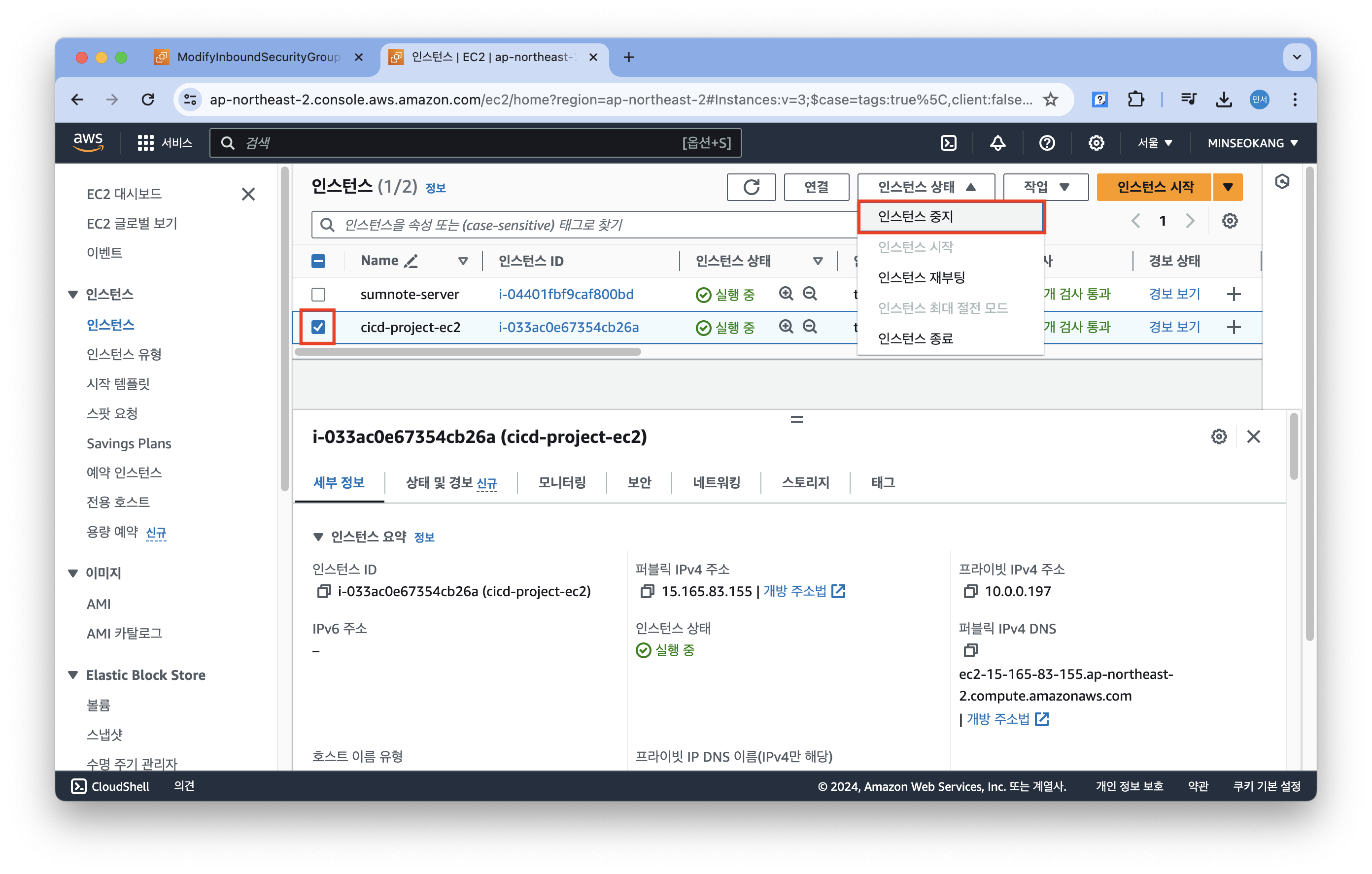Open table preferences gear next to pagination
Viewport: 1372px width, 874px height.
(1230, 221)
